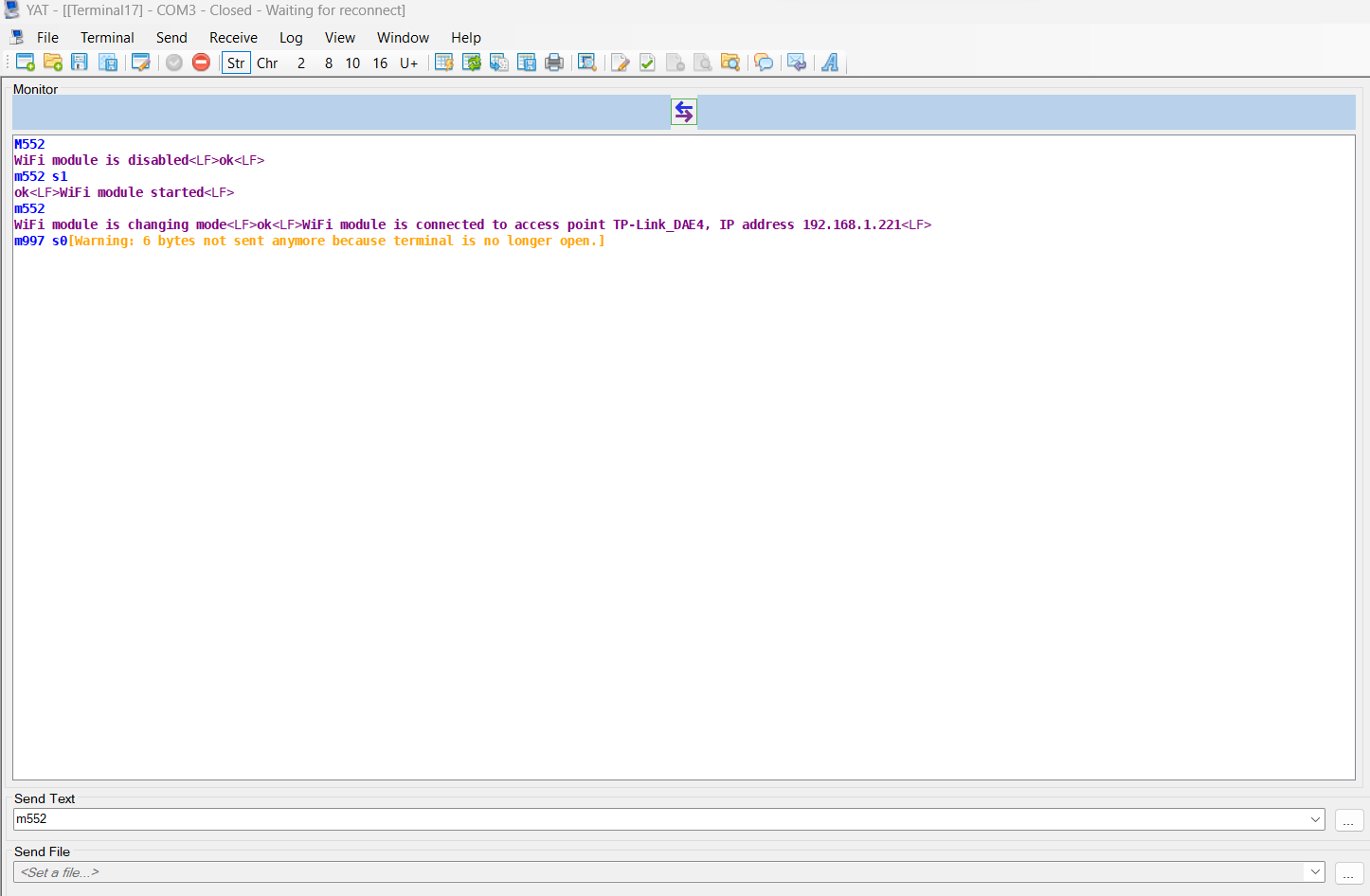Click the ellipsis button beside Send Text

pos(1348,820)
